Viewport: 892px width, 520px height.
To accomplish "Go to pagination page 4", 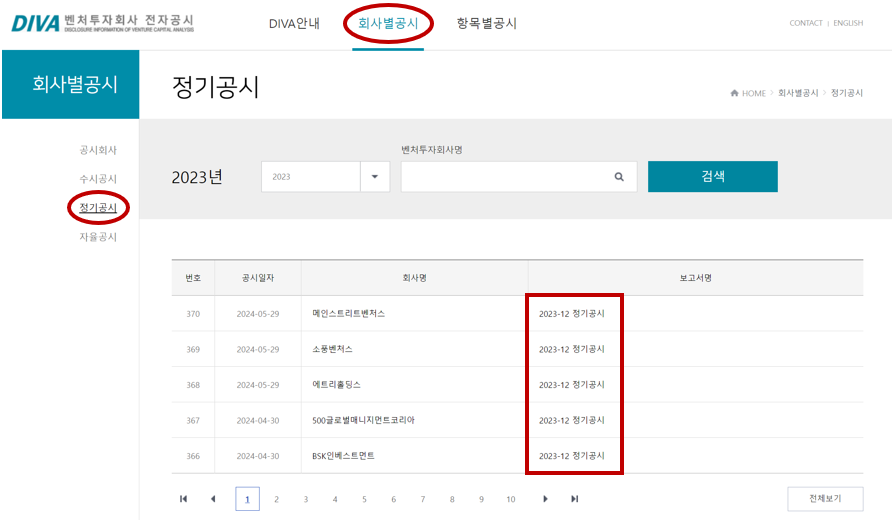I will (x=335, y=499).
